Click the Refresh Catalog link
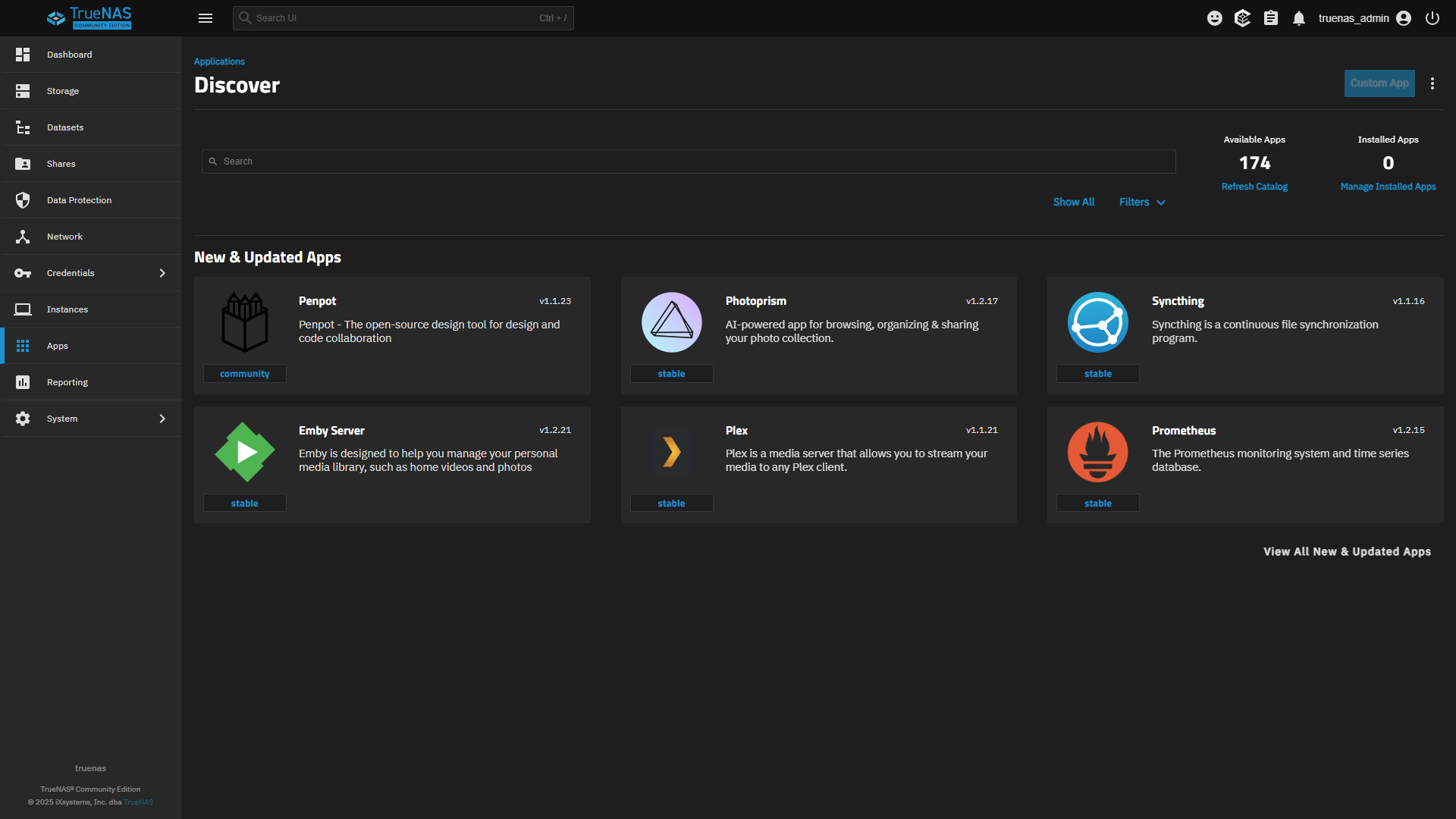 1254,187
